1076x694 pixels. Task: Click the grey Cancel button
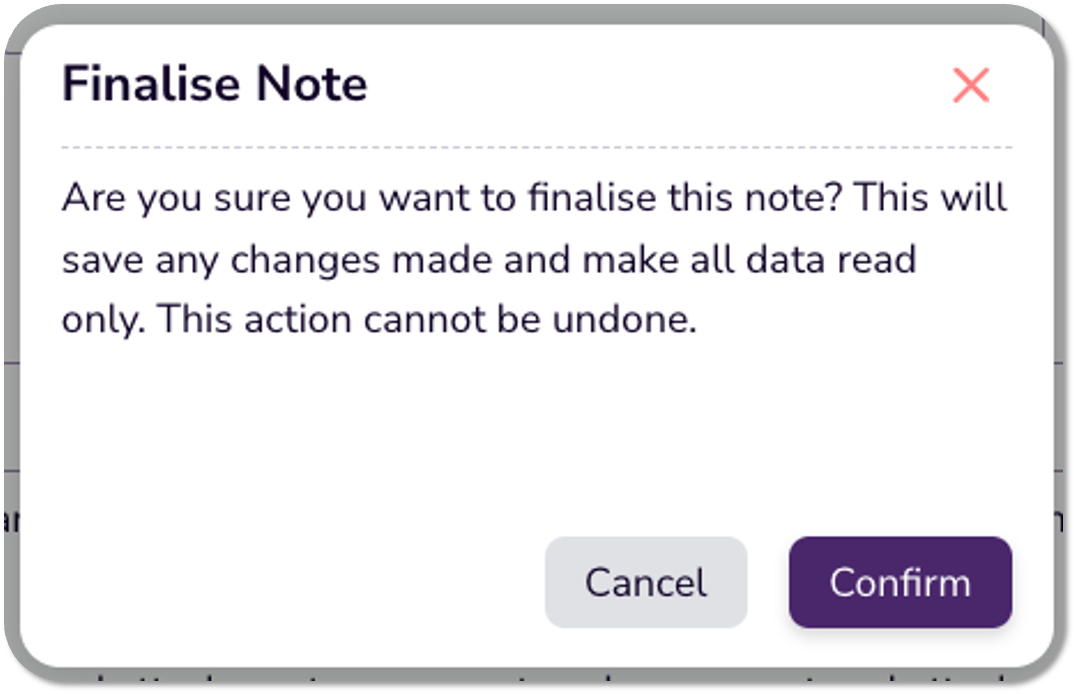(x=646, y=582)
